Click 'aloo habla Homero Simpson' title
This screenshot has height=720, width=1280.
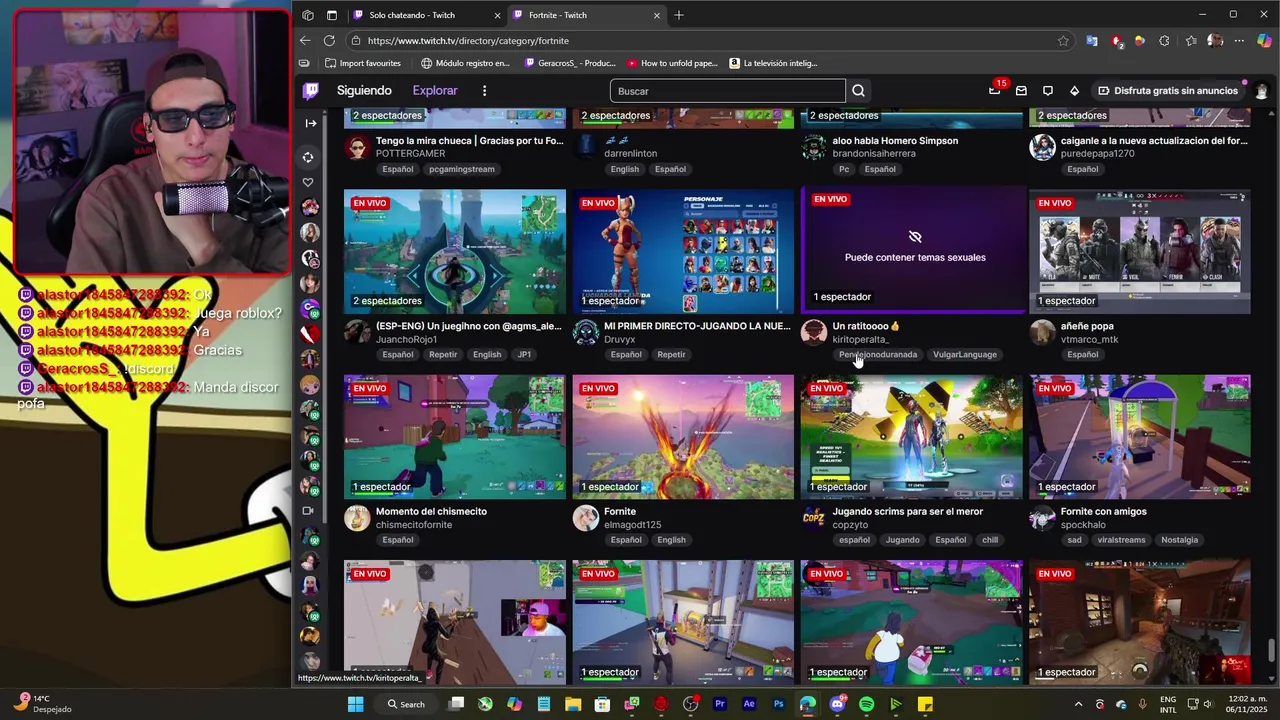point(895,141)
